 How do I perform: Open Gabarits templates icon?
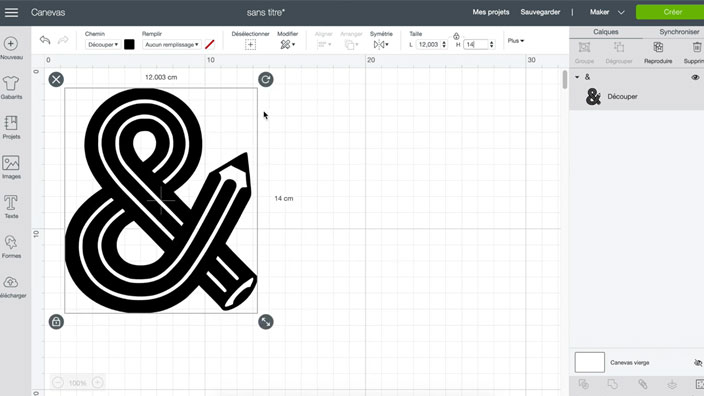point(11,88)
